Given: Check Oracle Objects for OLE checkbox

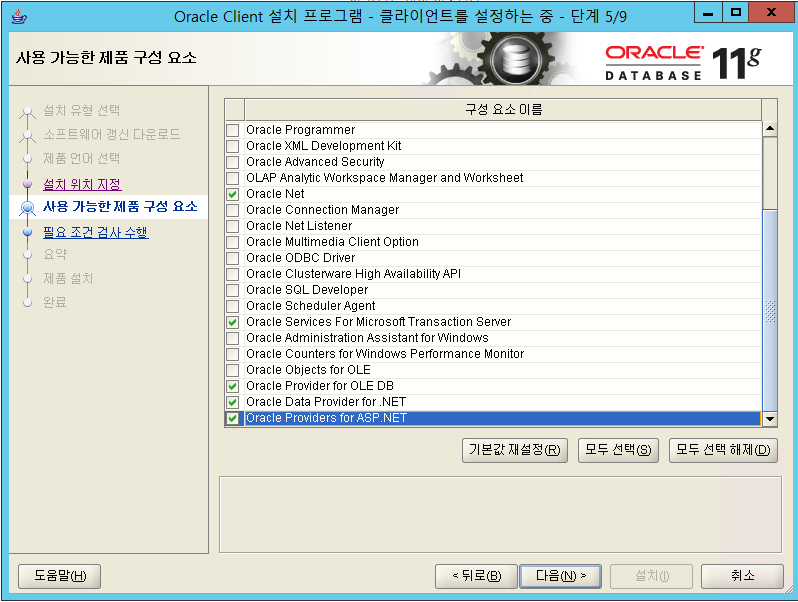Looking at the screenshot, I should pyautogui.click(x=233, y=370).
